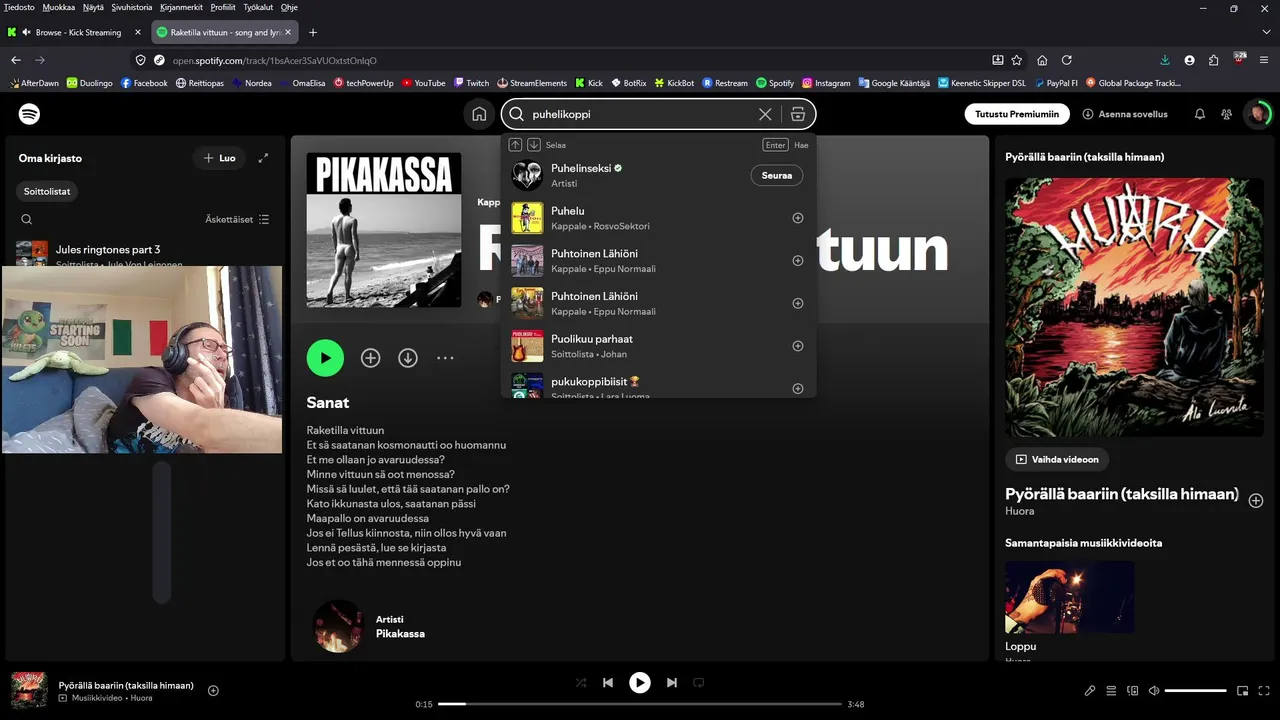Mute the player volume
Image resolution: width=1280 pixels, height=720 pixels.
(1154, 690)
